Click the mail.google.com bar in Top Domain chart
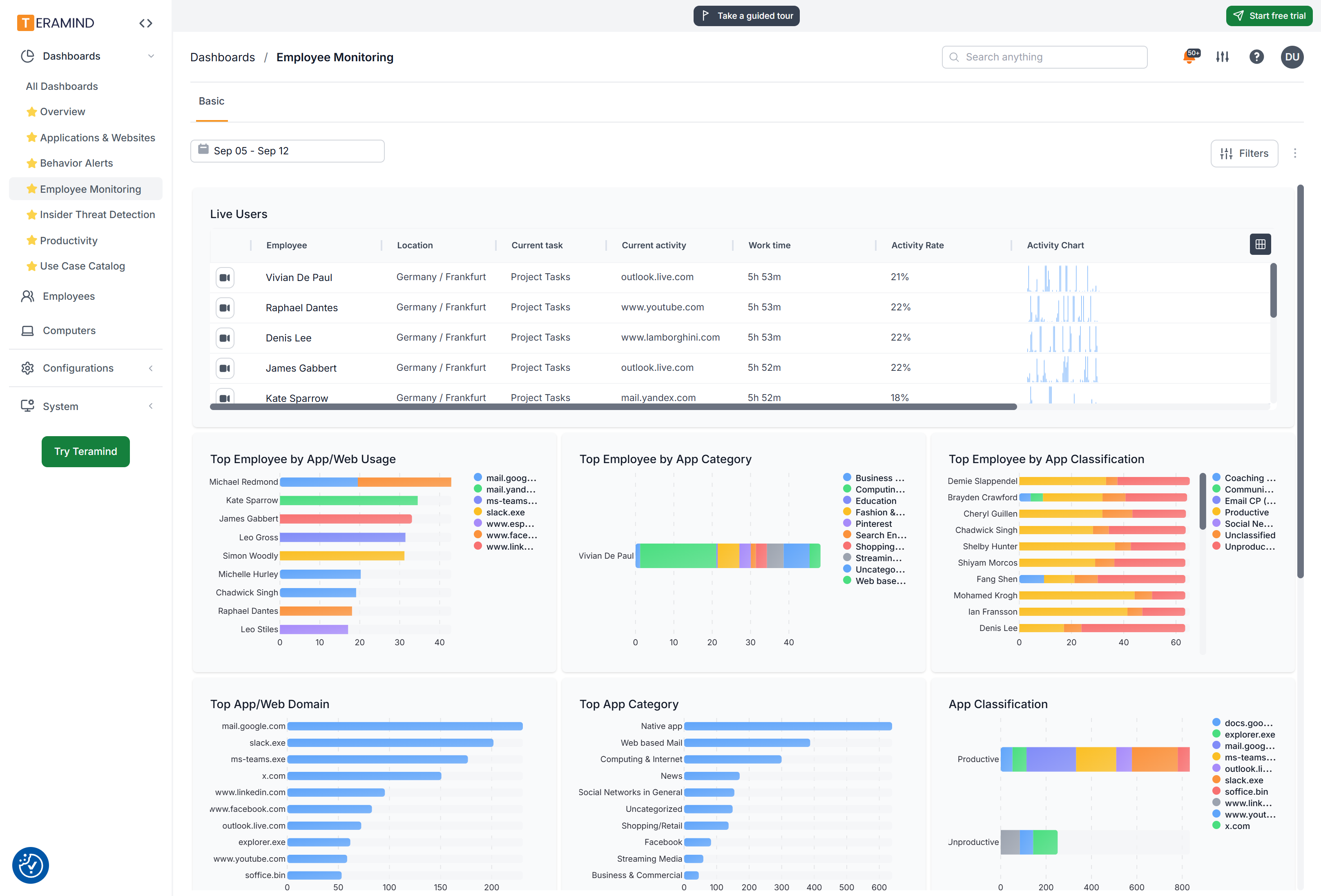1321x896 pixels. click(405, 726)
